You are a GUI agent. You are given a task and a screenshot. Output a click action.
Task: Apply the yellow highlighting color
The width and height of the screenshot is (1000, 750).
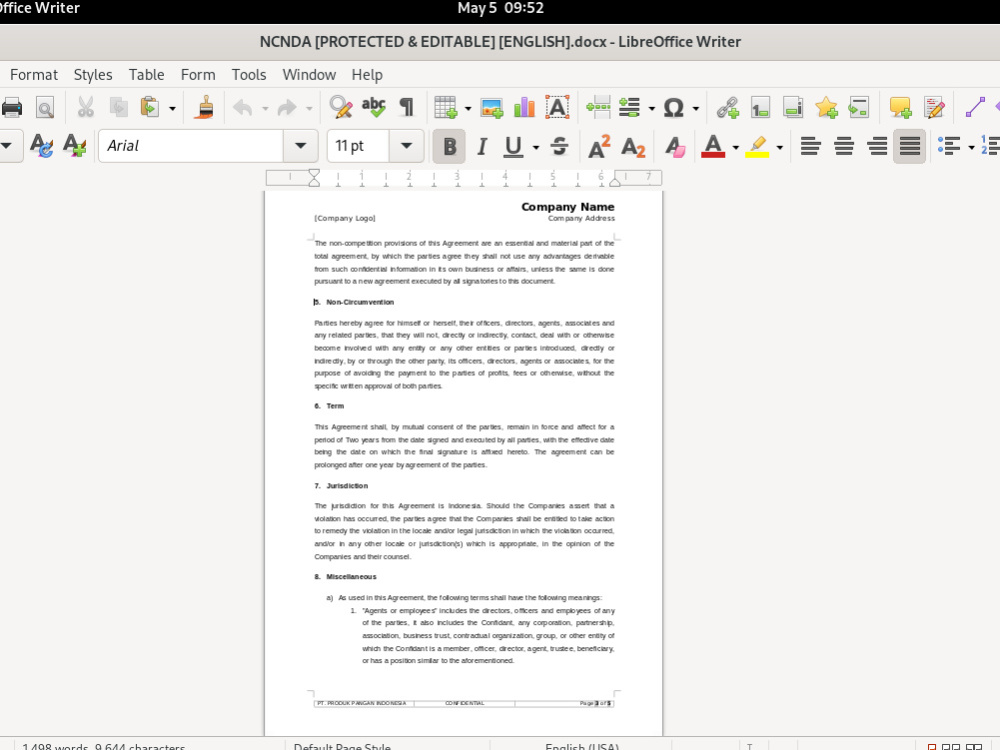coord(757,147)
